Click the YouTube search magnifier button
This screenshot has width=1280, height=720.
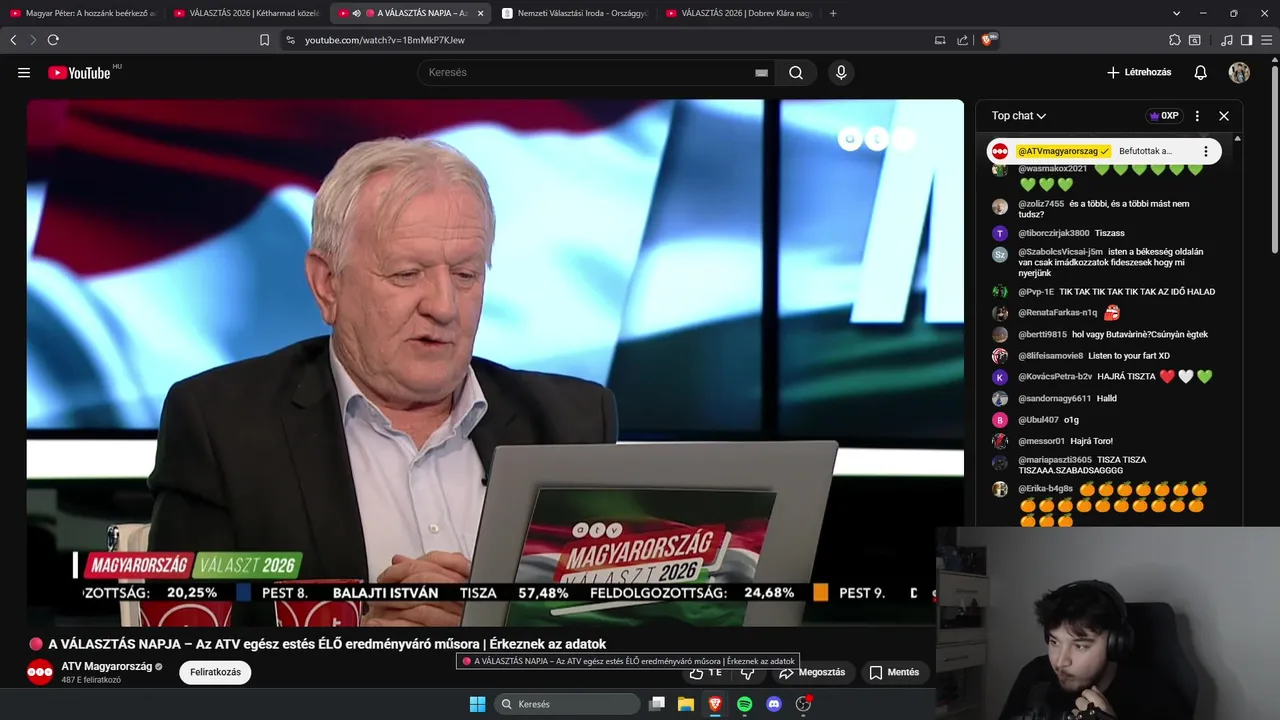tap(796, 72)
